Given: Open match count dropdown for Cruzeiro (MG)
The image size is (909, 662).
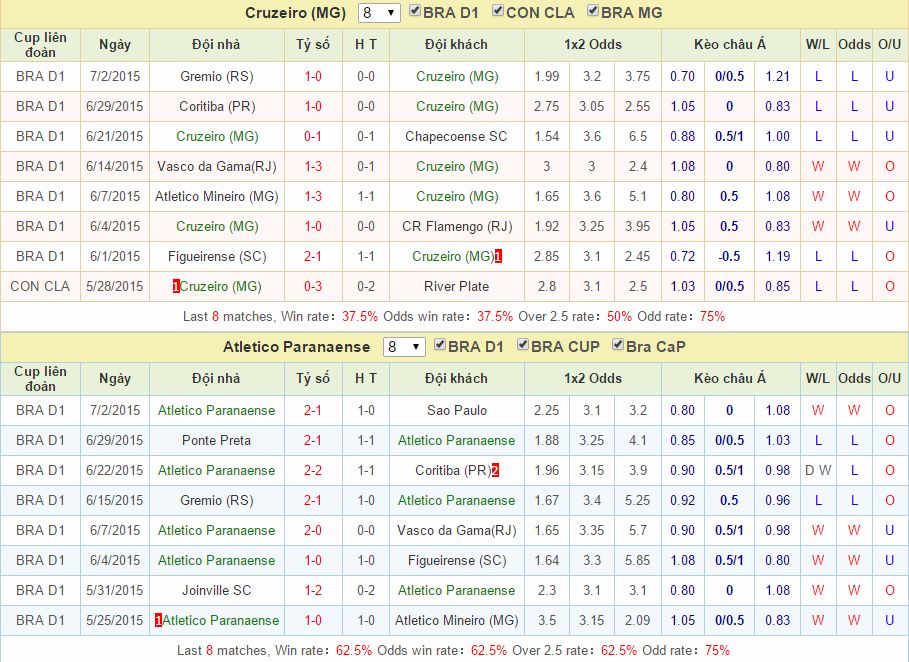Looking at the screenshot, I should pyautogui.click(x=379, y=13).
